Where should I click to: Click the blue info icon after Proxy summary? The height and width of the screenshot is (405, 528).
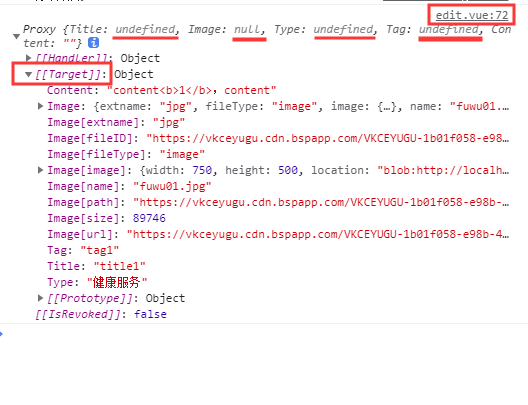tap(93, 43)
